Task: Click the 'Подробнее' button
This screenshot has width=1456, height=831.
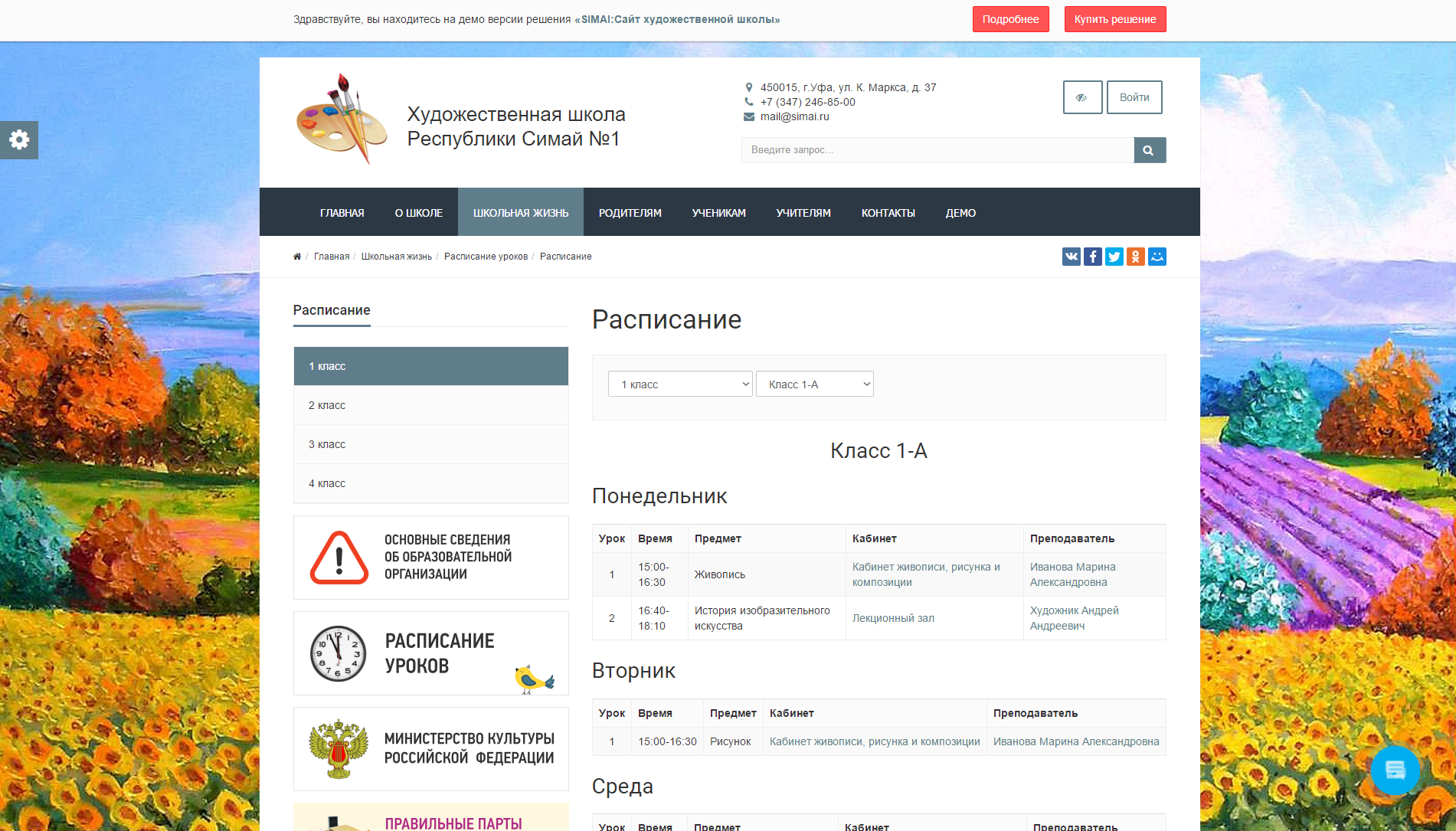Action: click(x=1009, y=19)
